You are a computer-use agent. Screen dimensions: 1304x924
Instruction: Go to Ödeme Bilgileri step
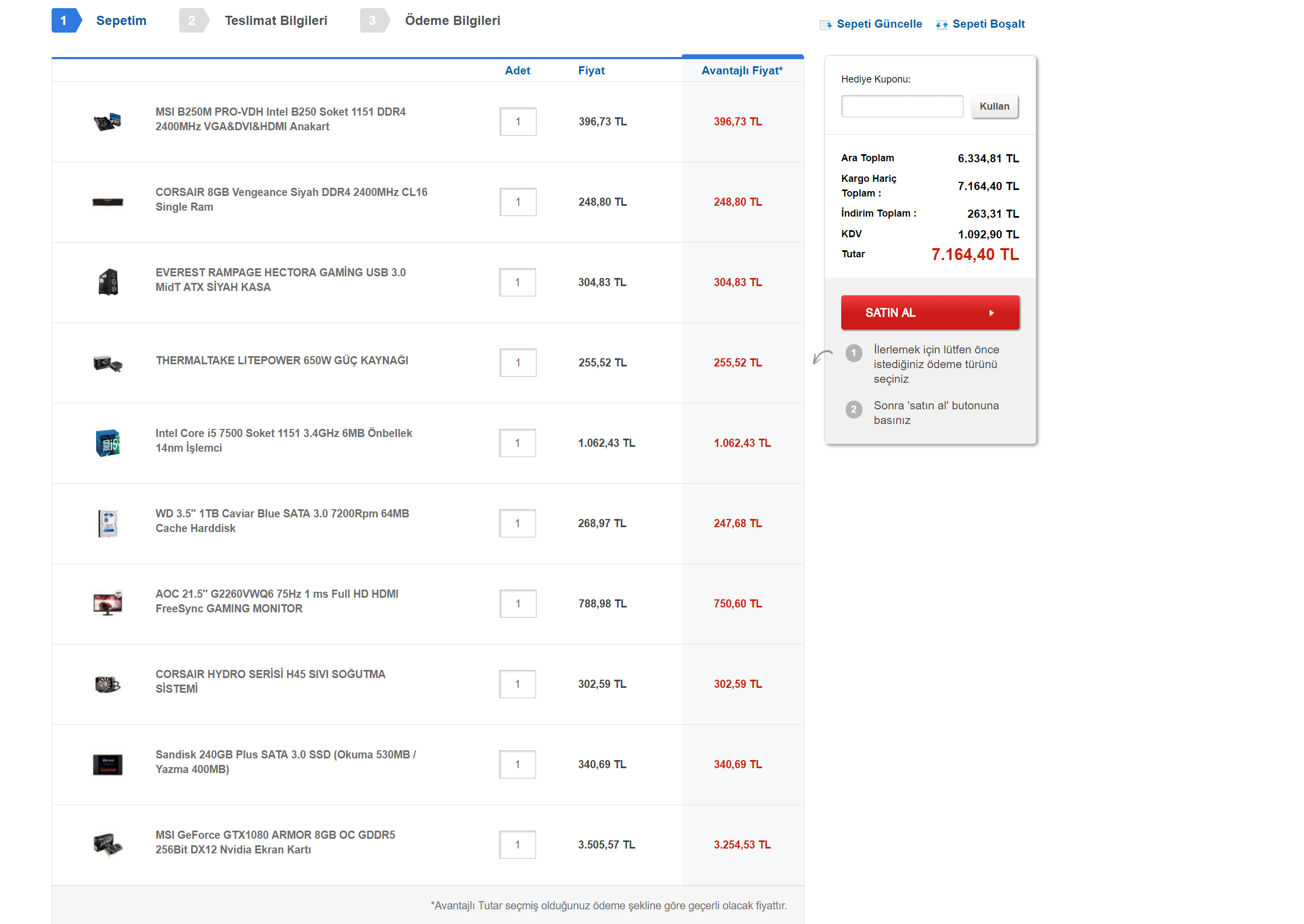pyautogui.click(x=452, y=21)
